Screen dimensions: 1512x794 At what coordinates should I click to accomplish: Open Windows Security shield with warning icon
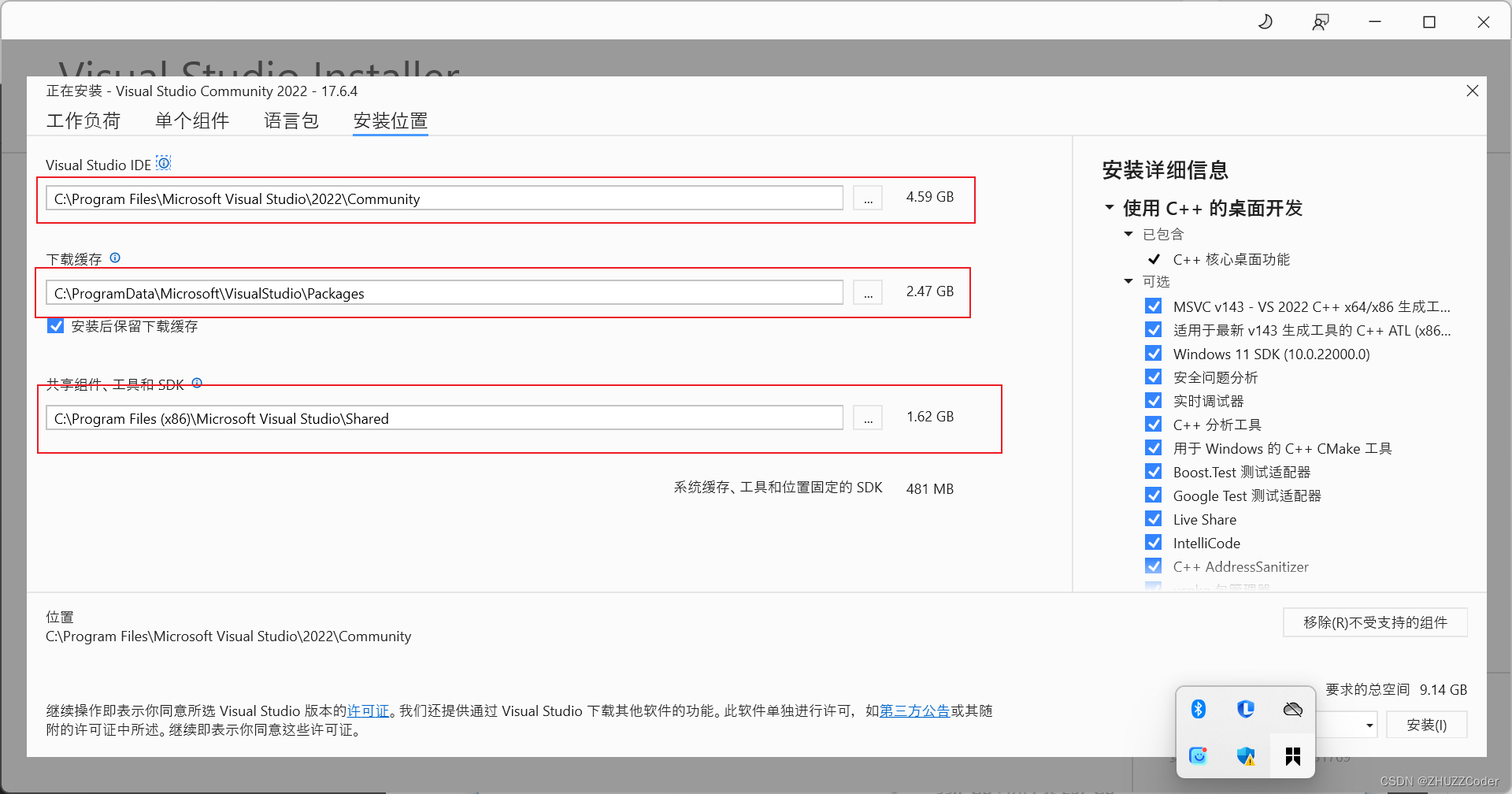tap(1246, 756)
